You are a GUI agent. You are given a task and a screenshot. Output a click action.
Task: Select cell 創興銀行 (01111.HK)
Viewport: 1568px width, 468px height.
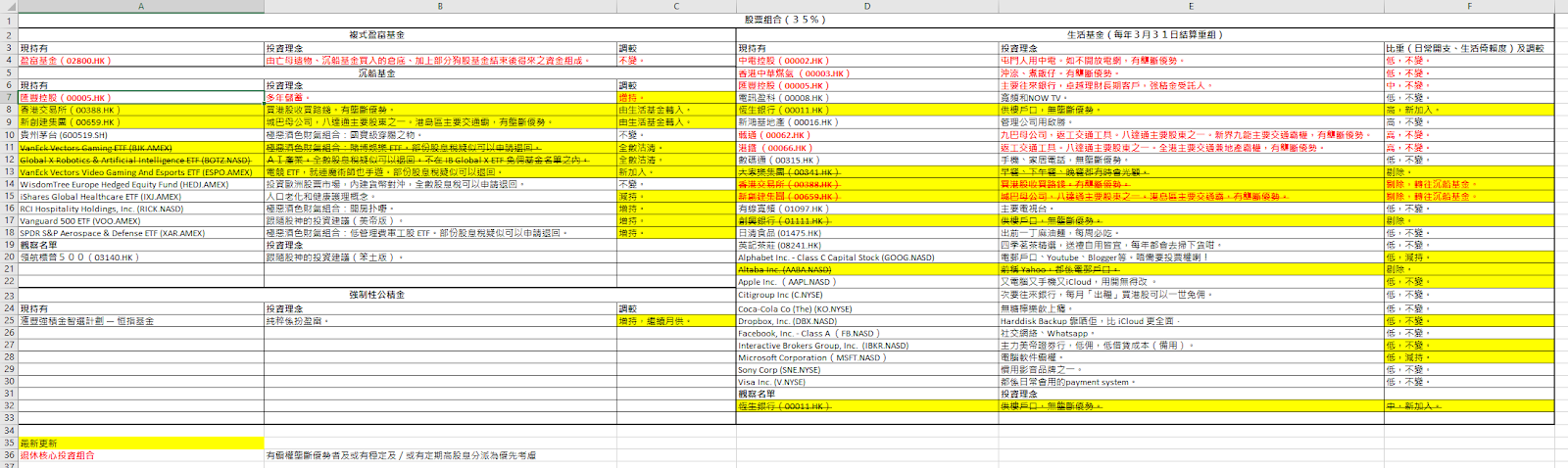[867, 220]
